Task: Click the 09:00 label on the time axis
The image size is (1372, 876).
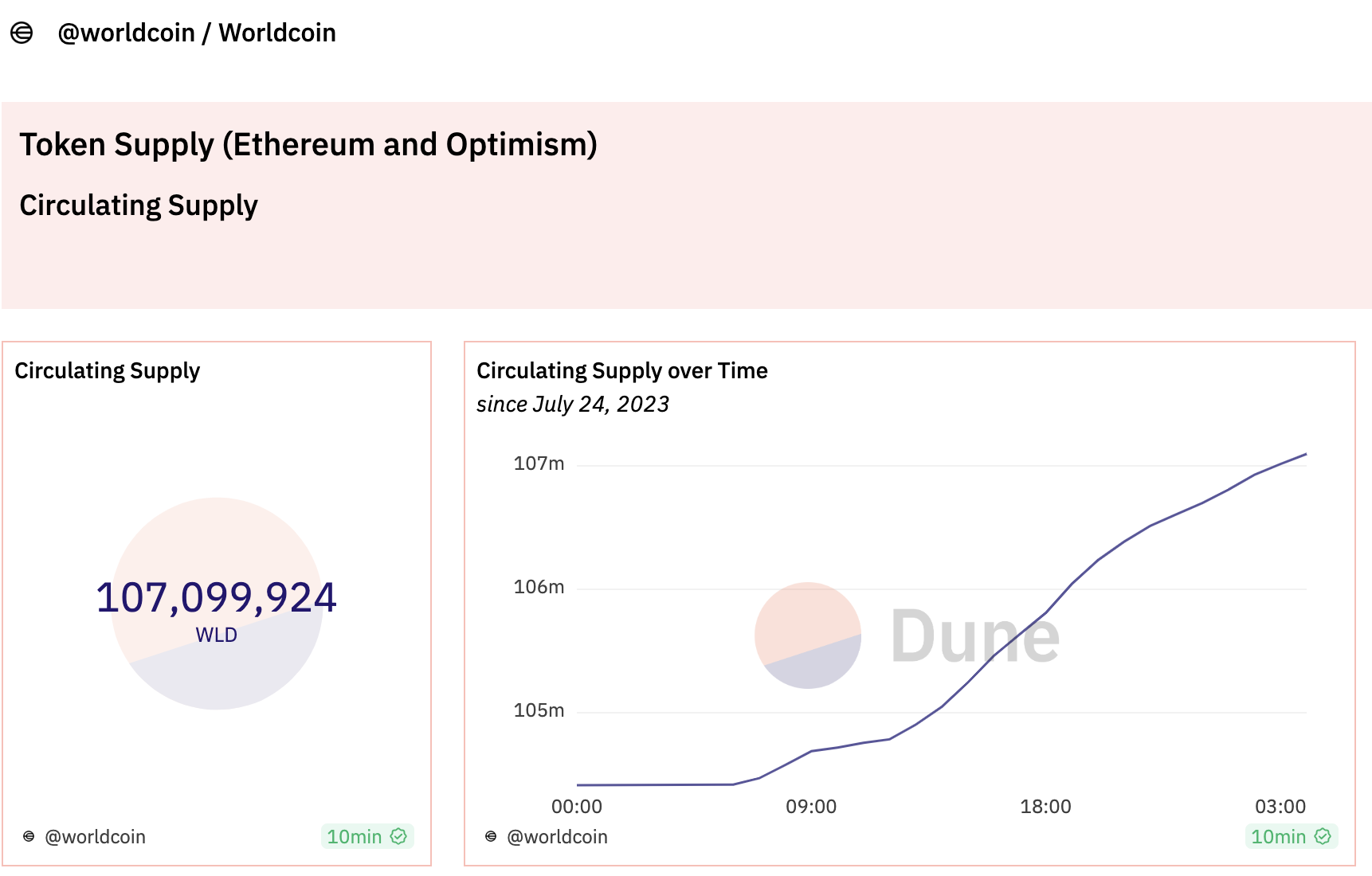Action: 811,807
